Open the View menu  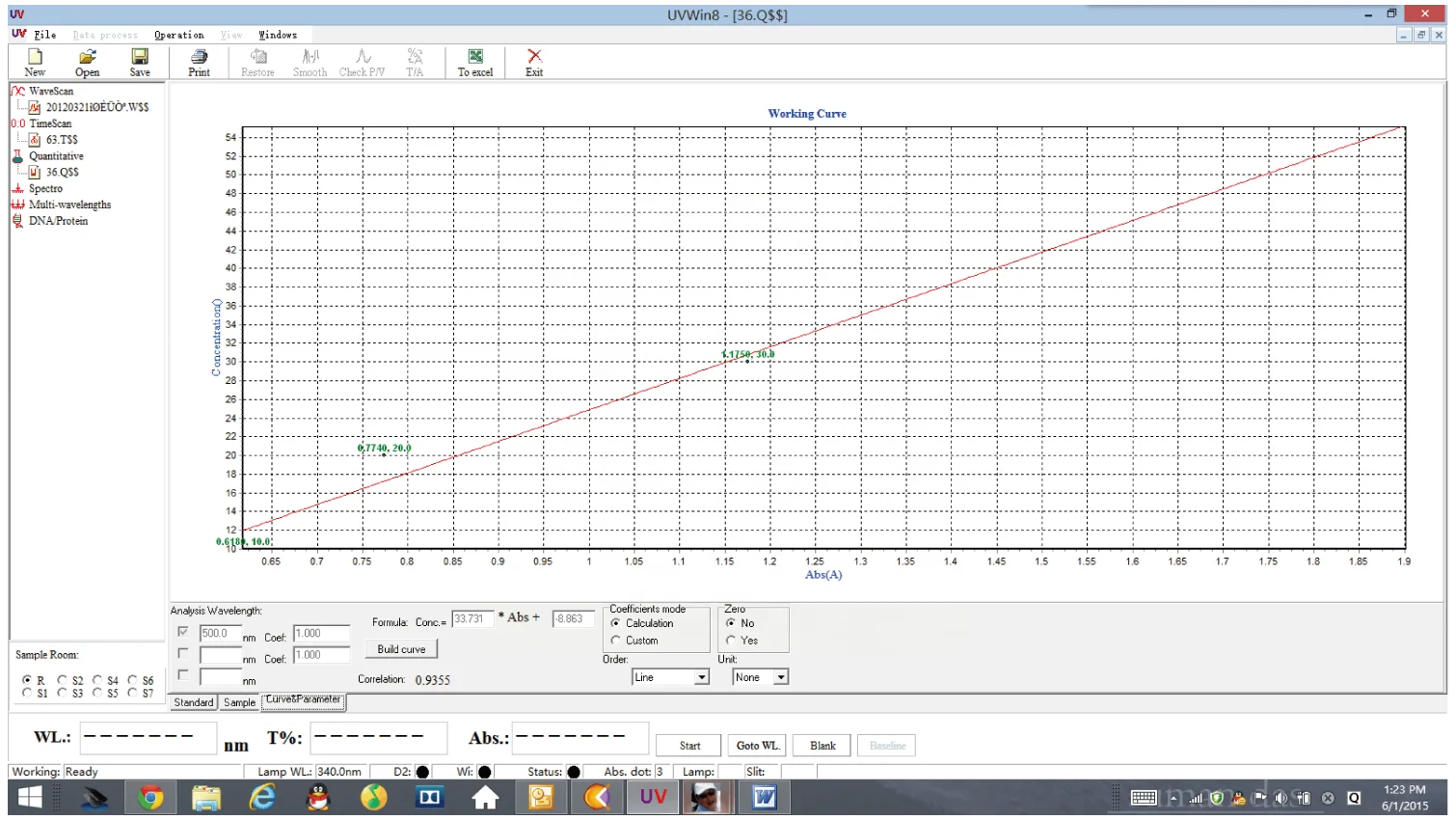tap(231, 35)
